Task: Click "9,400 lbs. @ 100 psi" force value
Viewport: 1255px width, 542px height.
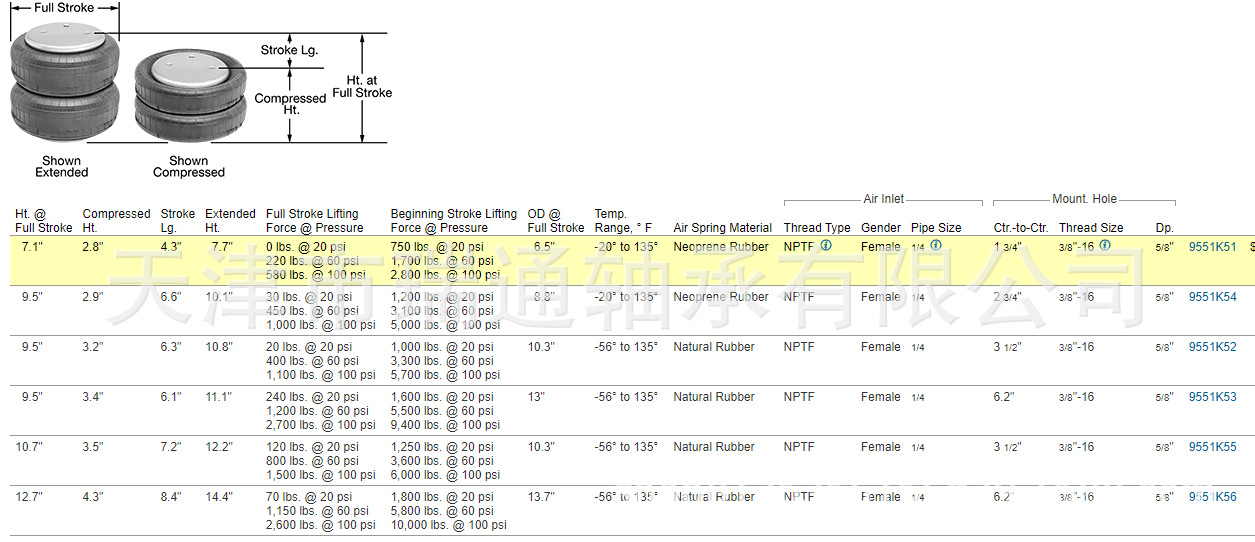Action: 445,425
